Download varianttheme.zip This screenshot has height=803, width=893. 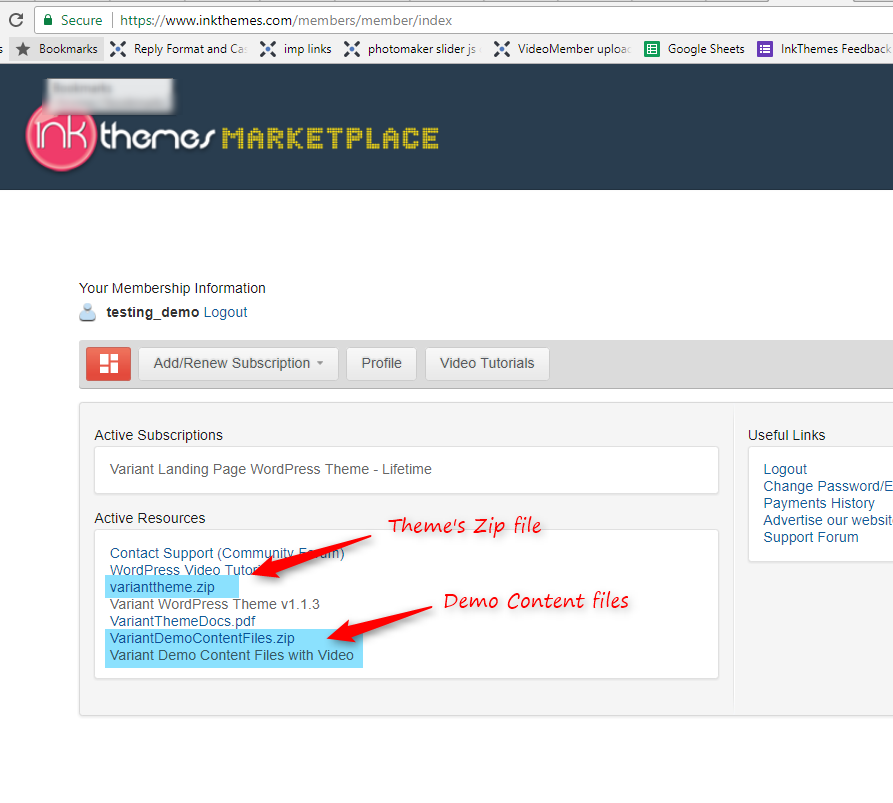pos(162,587)
